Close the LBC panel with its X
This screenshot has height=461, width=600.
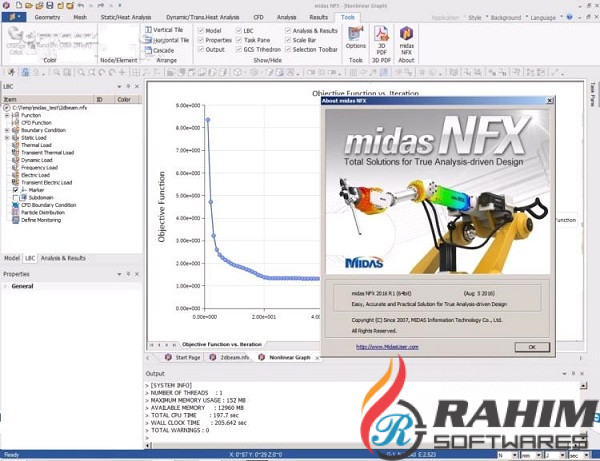pos(137,86)
